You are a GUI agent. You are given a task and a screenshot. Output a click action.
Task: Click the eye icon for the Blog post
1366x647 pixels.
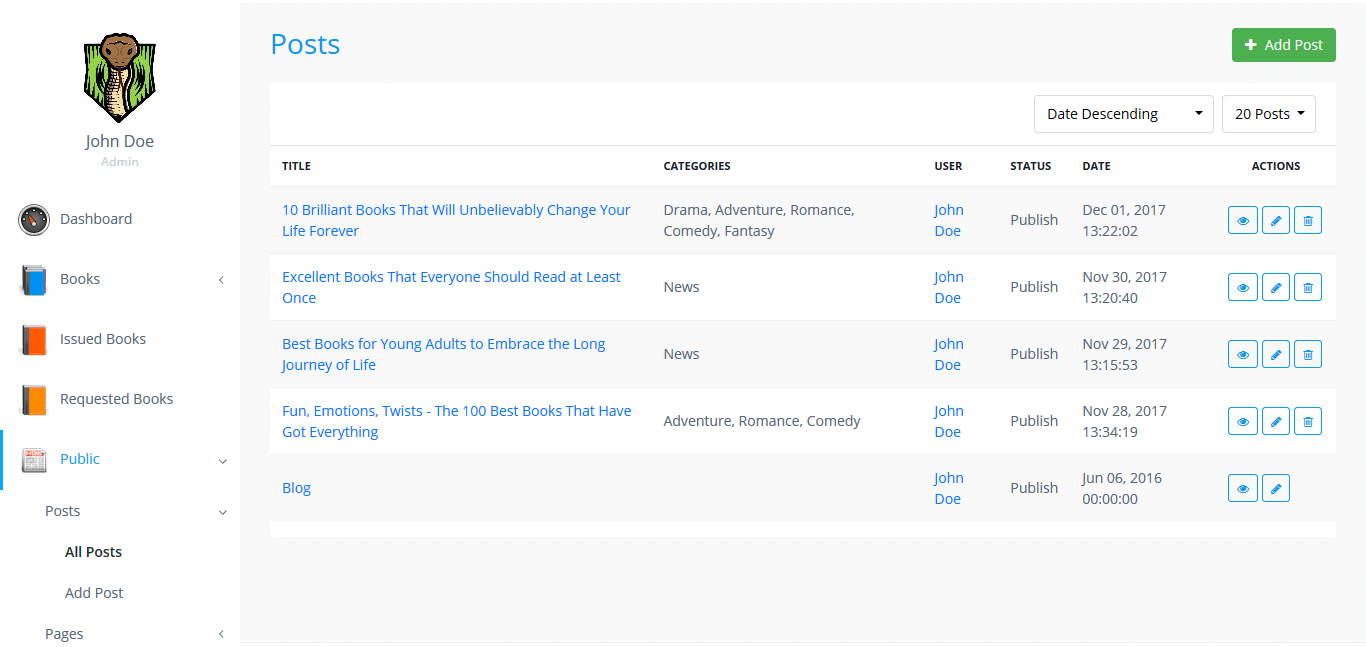[1242, 489]
